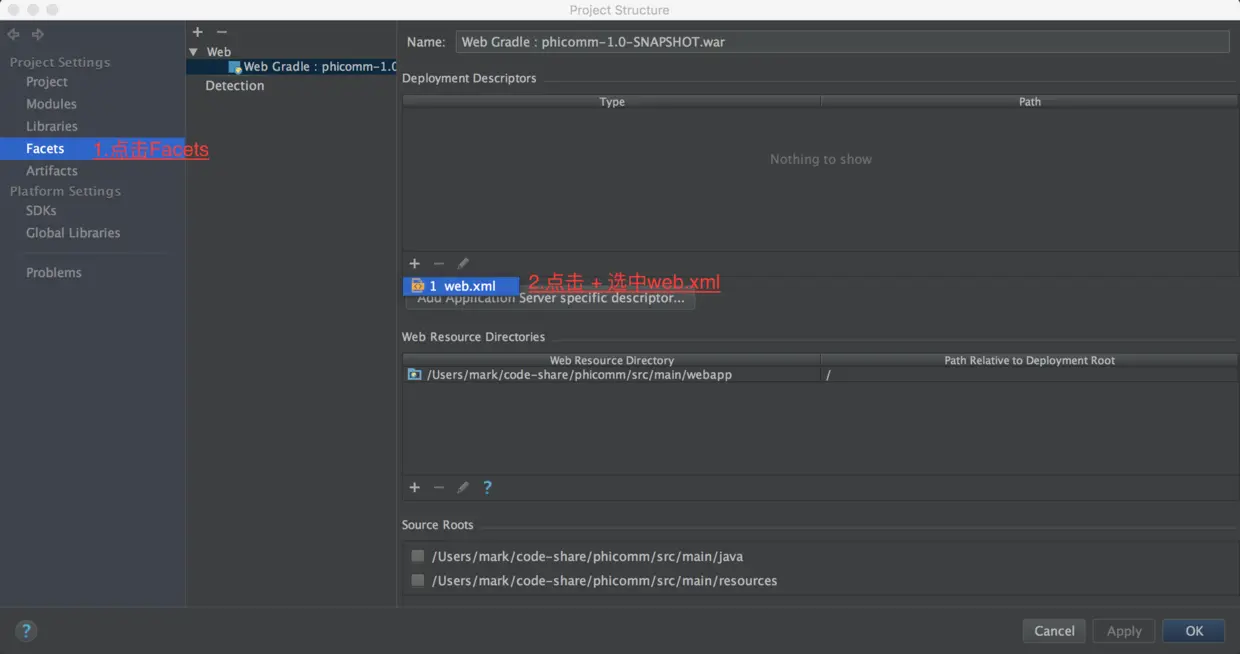The image size is (1240, 654).
Task: Click Path column header in descriptors table
Action: (x=1029, y=102)
